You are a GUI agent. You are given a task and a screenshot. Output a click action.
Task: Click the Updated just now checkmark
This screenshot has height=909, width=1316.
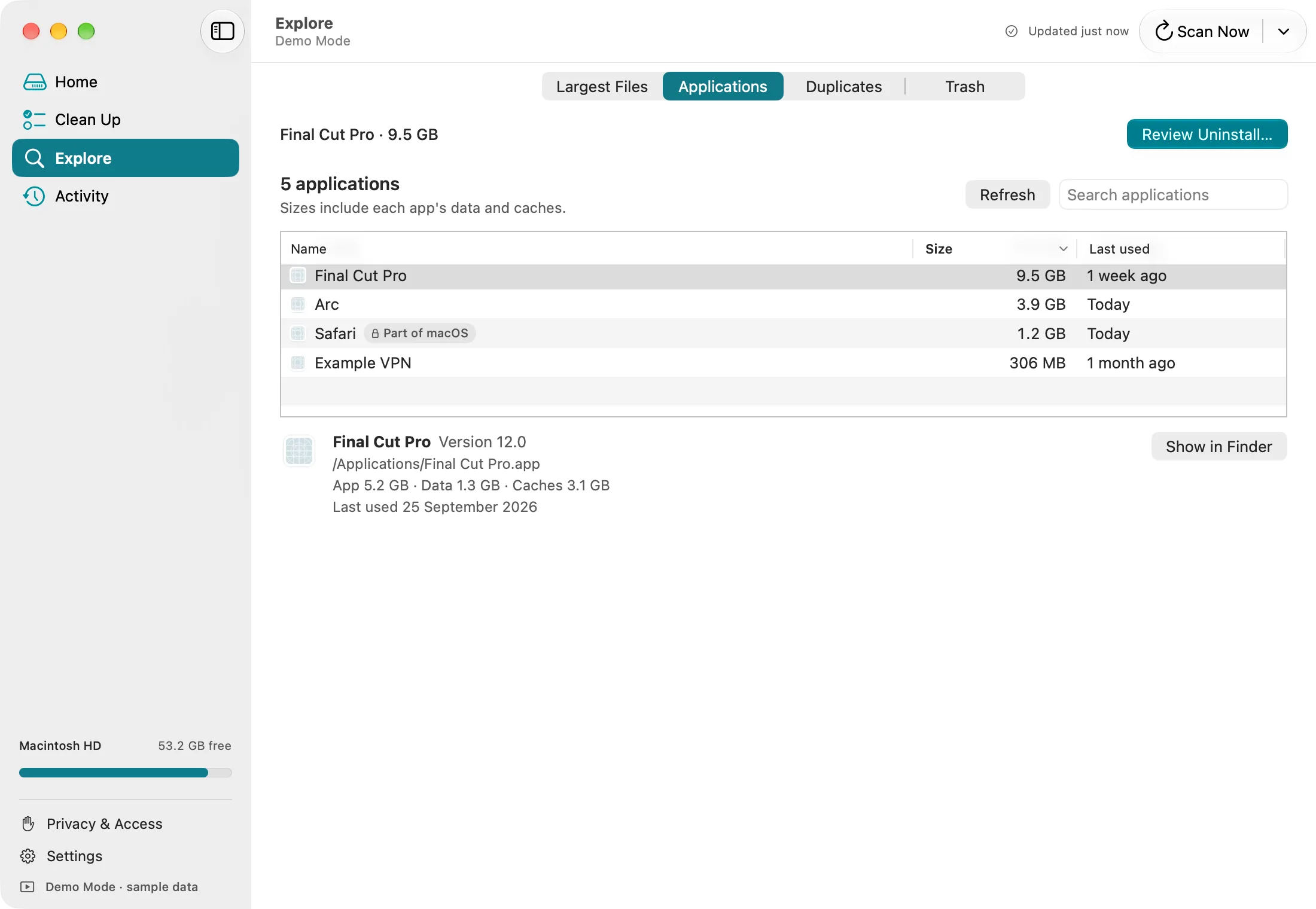click(x=1012, y=31)
